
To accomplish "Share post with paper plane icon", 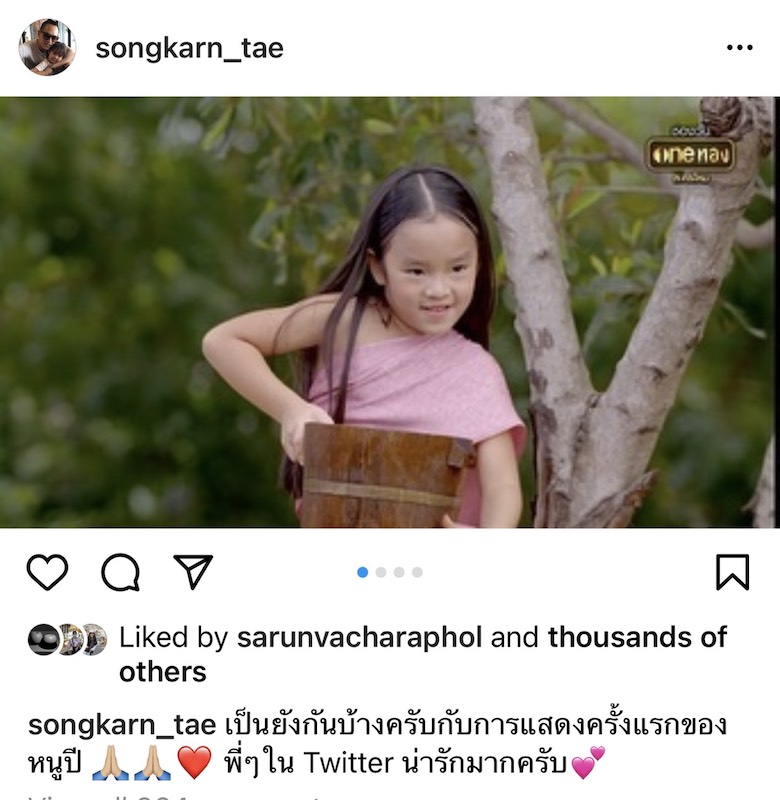I will [193, 571].
